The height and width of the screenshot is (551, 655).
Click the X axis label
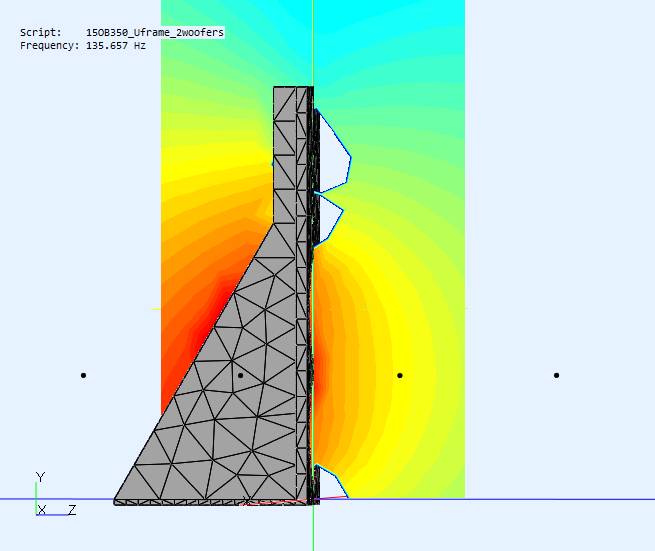pyautogui.click(x=42, y=510)
